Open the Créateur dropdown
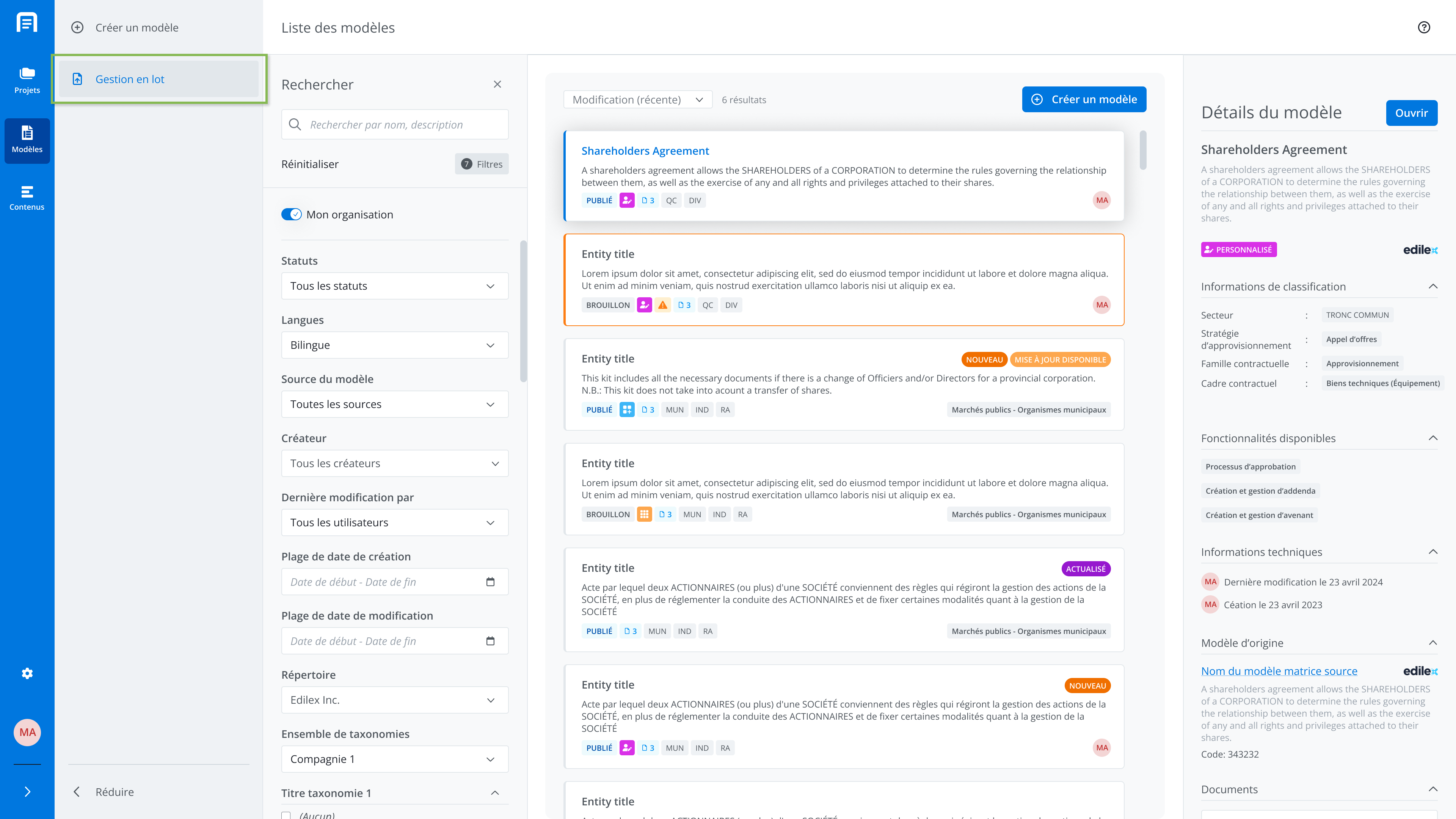1456x819 pixels. click(x=394, y=463)
